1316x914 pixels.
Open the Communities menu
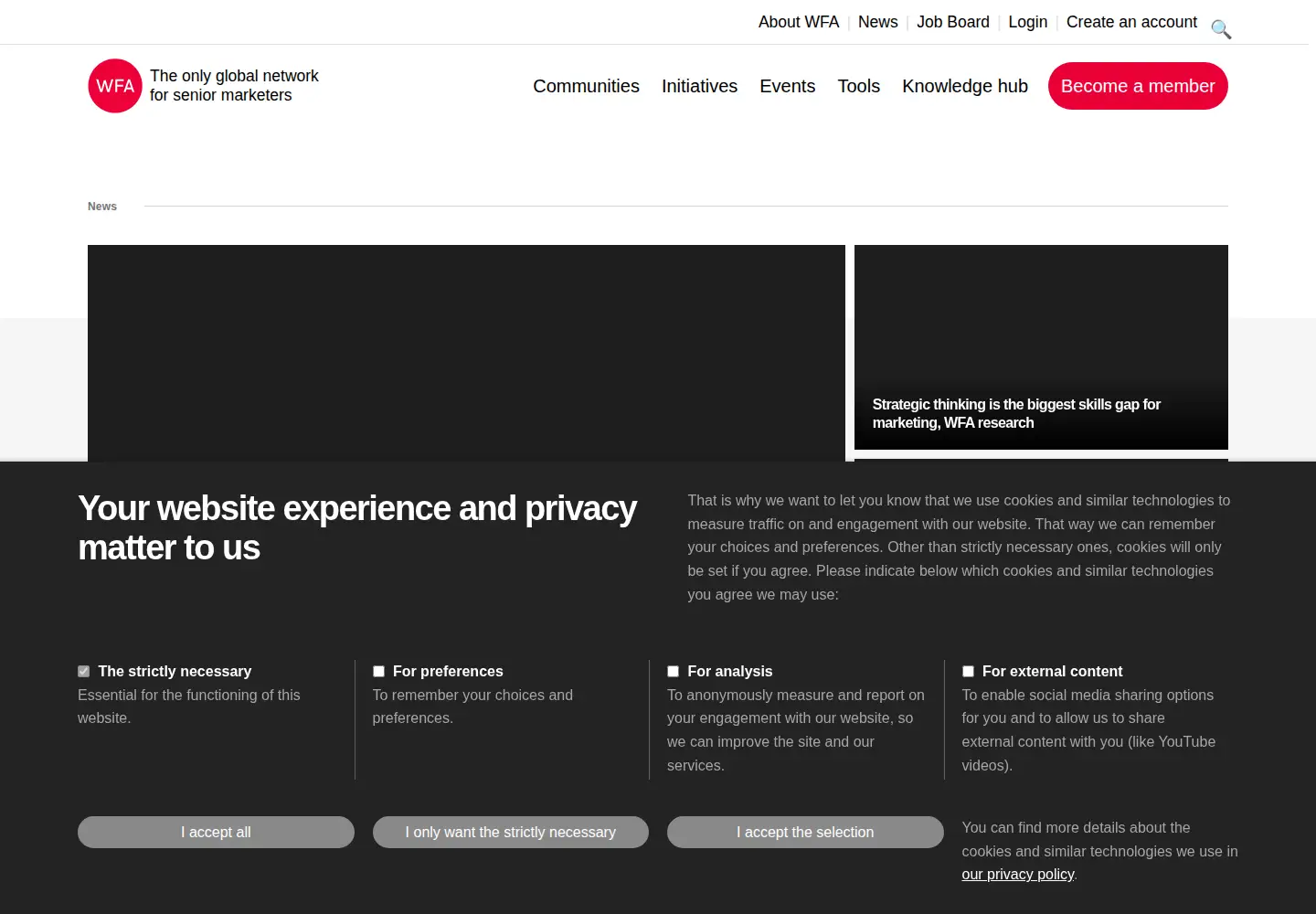point(586,86)
